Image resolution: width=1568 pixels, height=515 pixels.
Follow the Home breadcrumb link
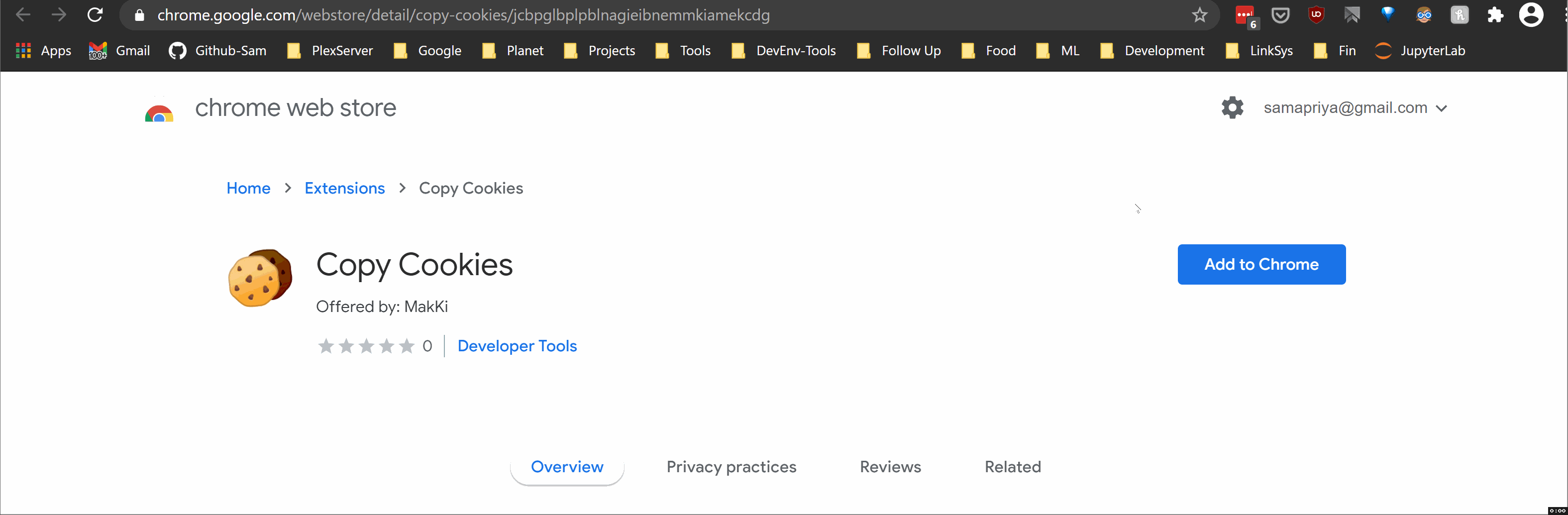click(248, 188)
